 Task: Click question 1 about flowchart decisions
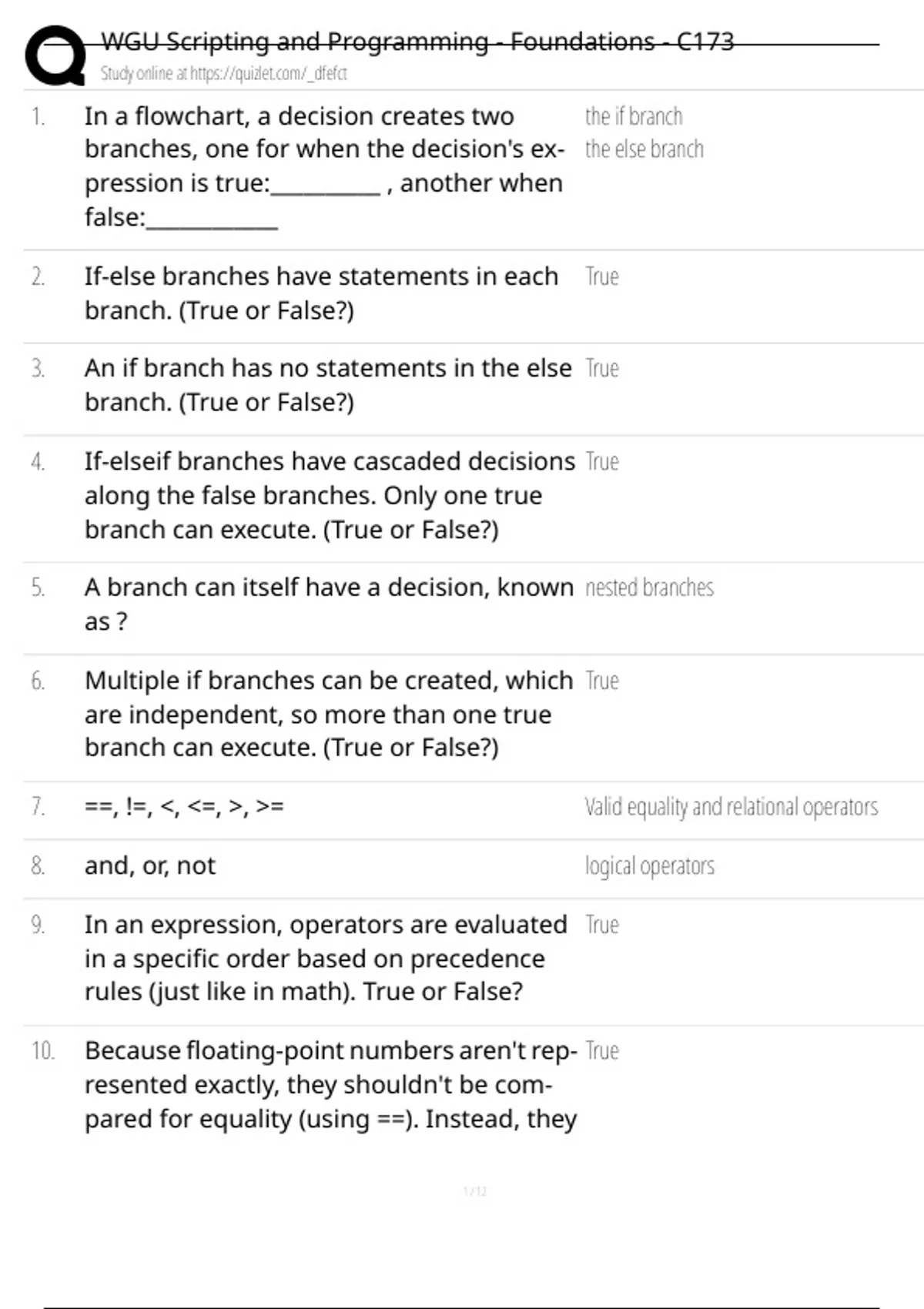(323, 166)
